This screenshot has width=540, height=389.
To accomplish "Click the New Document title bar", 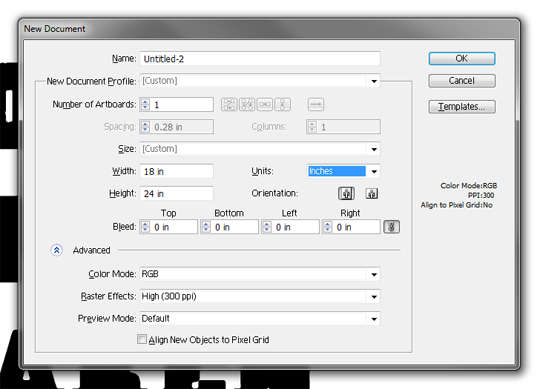I will click(x=269, y=29).
